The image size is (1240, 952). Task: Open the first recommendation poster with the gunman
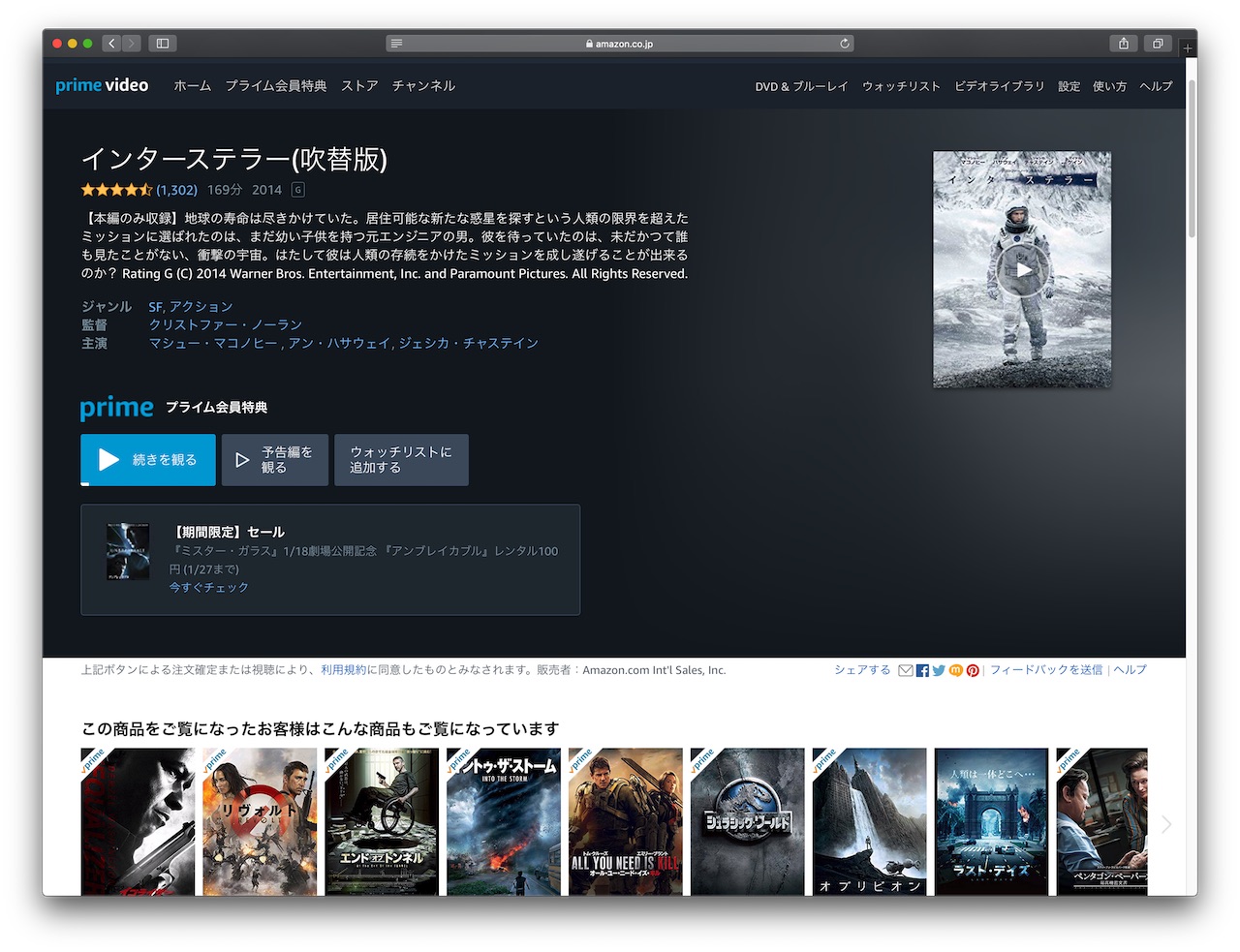point(138,821)
